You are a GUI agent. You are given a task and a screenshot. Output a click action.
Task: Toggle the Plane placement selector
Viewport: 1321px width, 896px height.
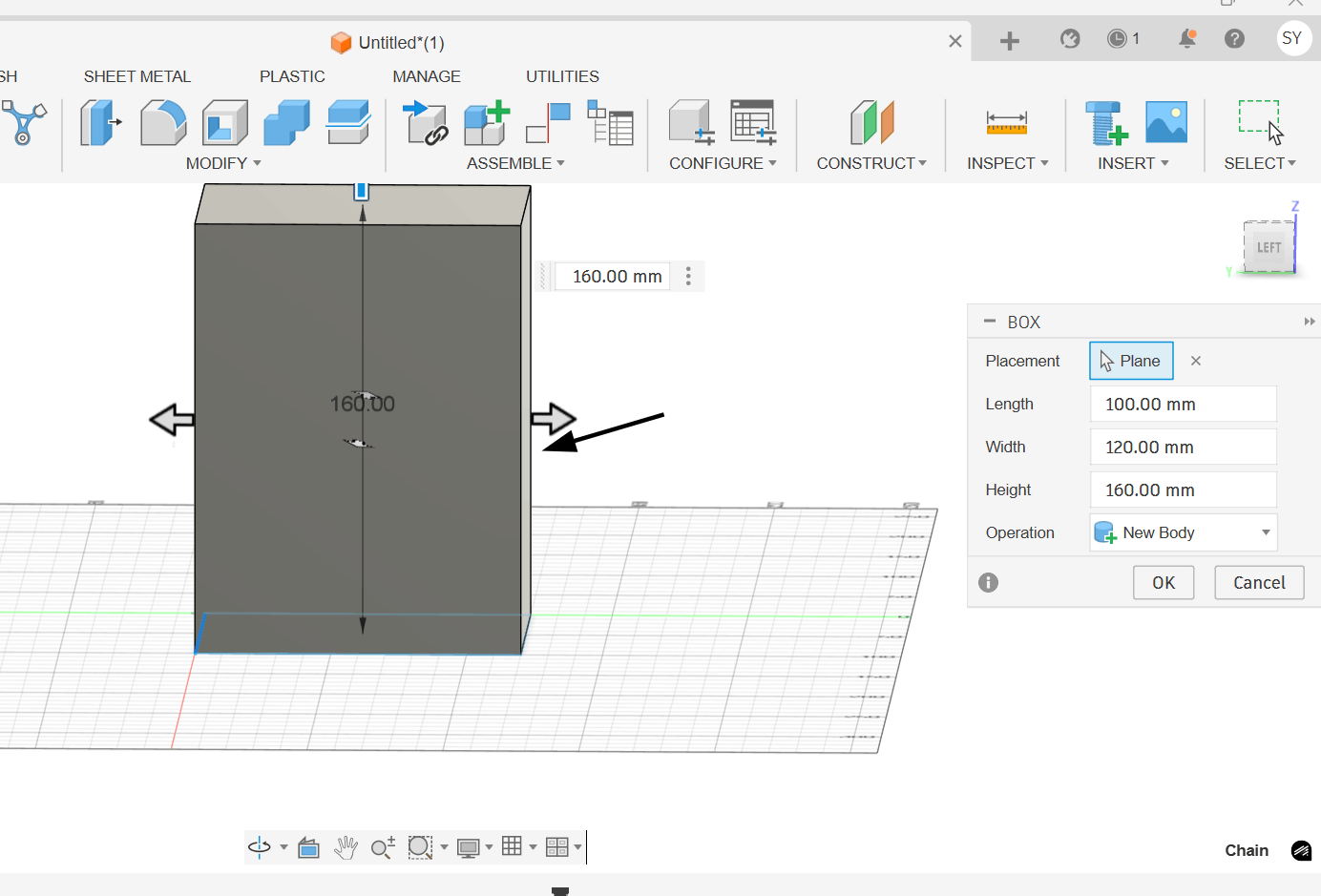point(1131,361)
